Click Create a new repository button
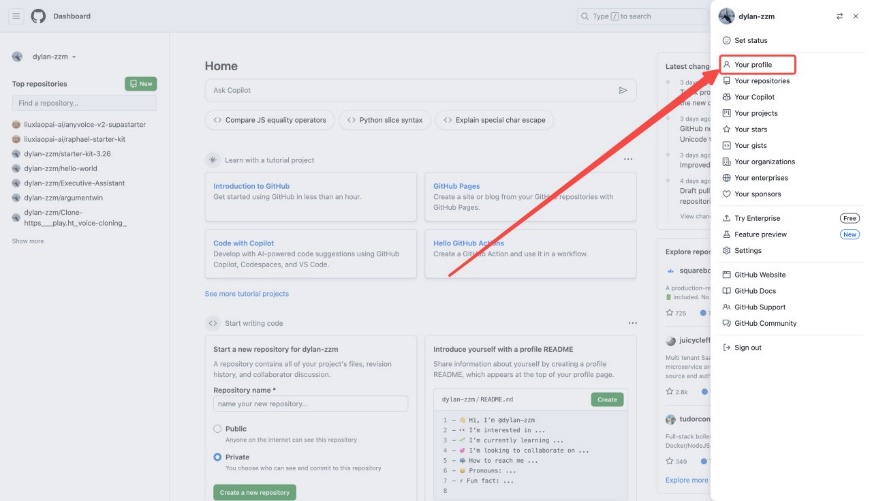 click(254, 492)
